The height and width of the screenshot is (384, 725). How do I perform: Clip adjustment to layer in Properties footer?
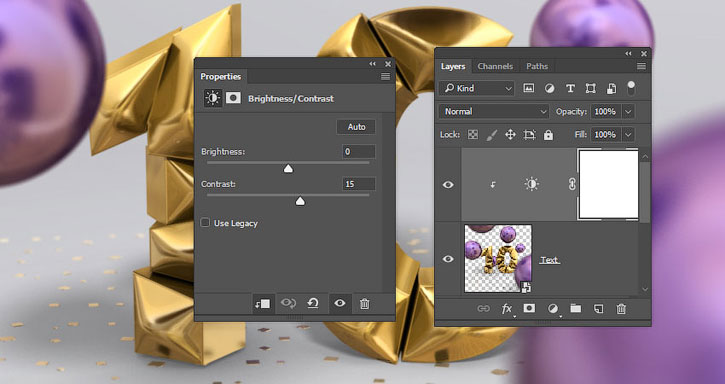[x=262, y=303]
